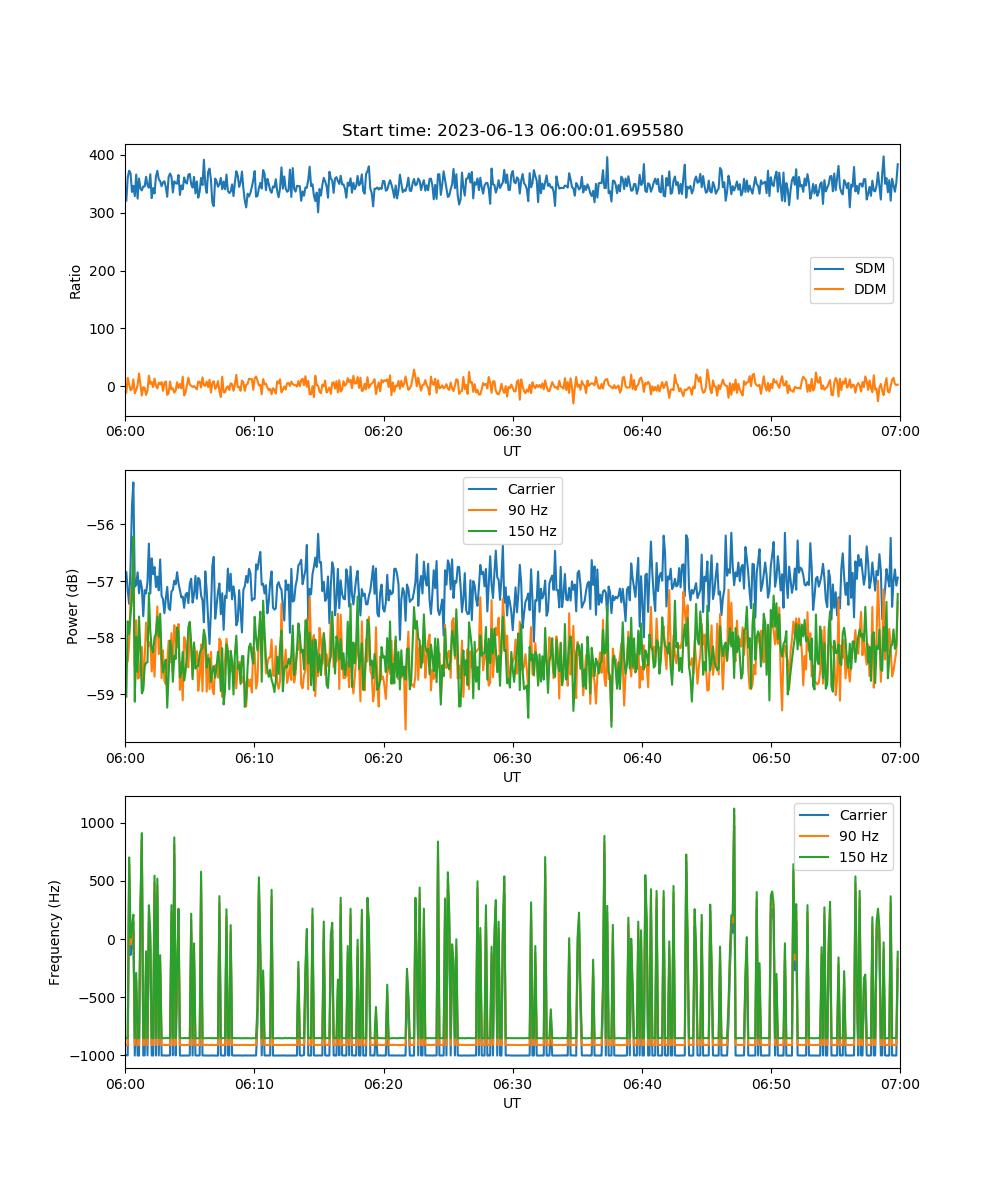Screen dimensions: 1000x1200
Task: Click '150 Hz' in the Power plot legend
Action: click(532, 531)
